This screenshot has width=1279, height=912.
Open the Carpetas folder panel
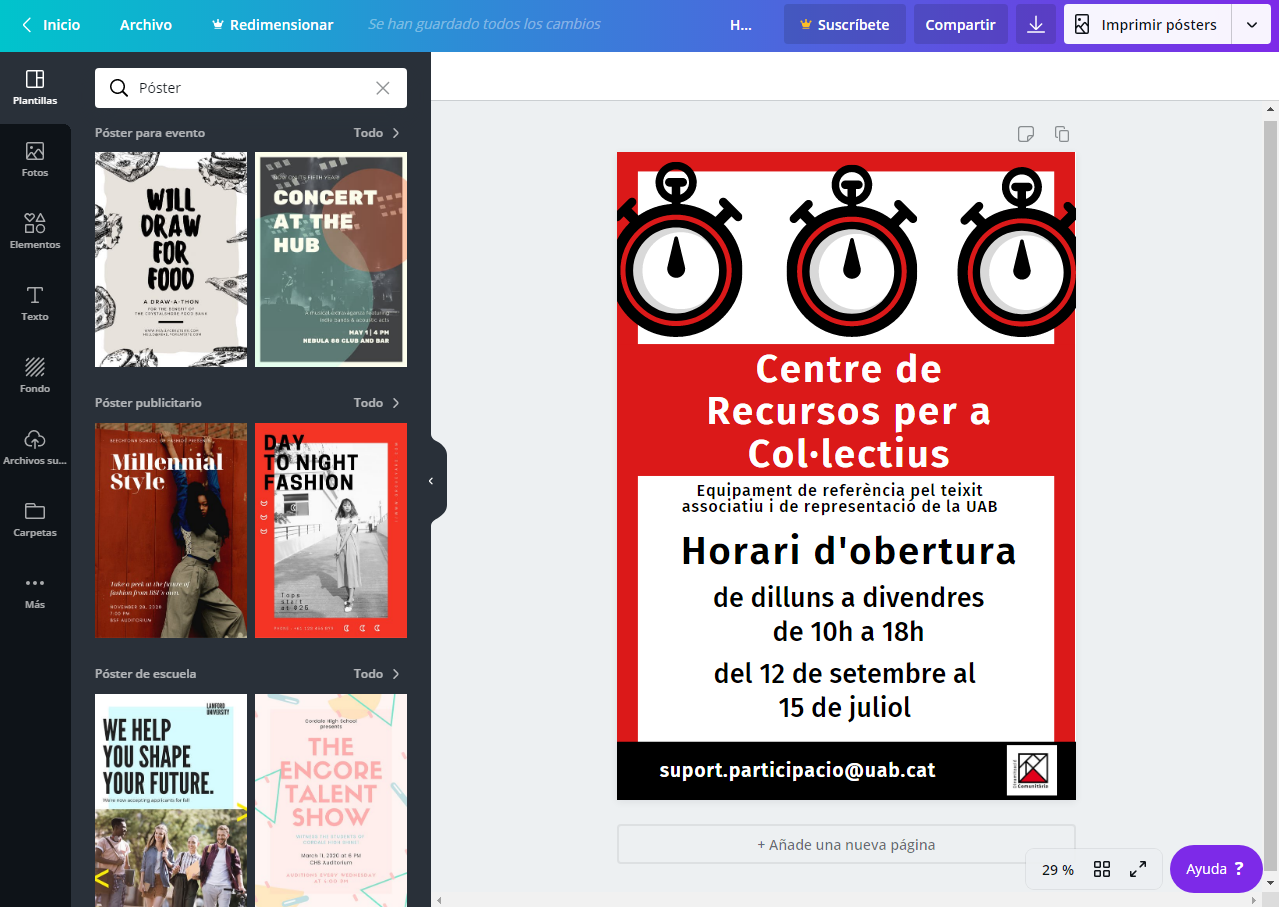[35, 519]
